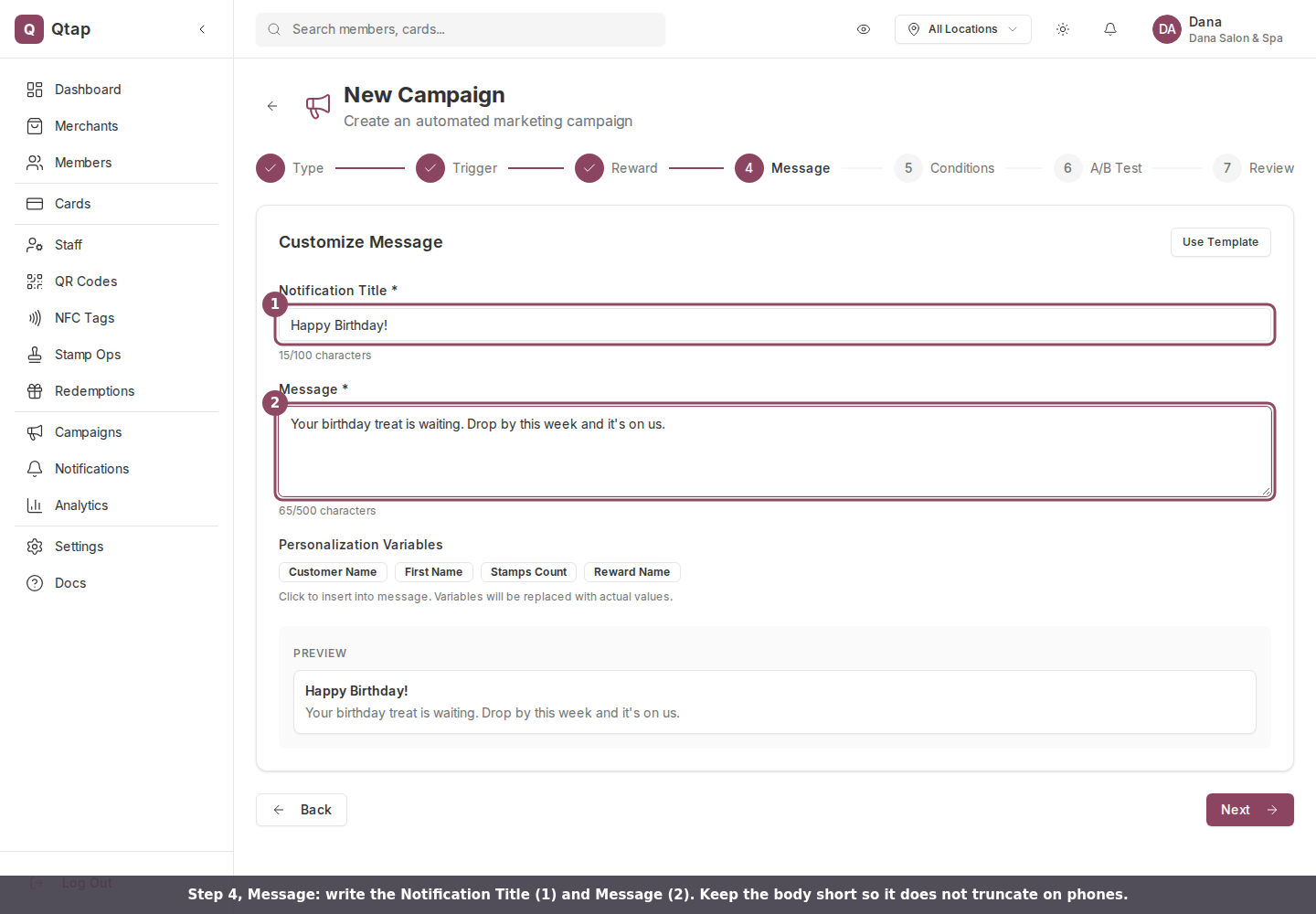The image size is (1316, 914).
Task: Go to the Review step
Action: 1254,168
